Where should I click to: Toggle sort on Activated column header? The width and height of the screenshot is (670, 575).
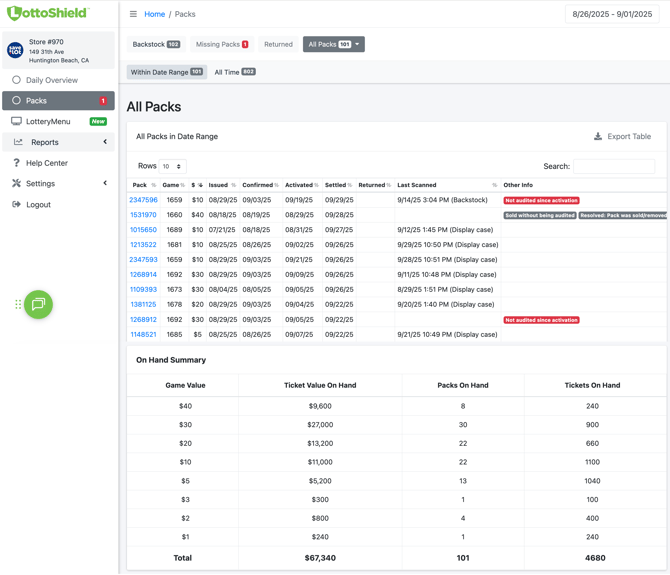301,185
